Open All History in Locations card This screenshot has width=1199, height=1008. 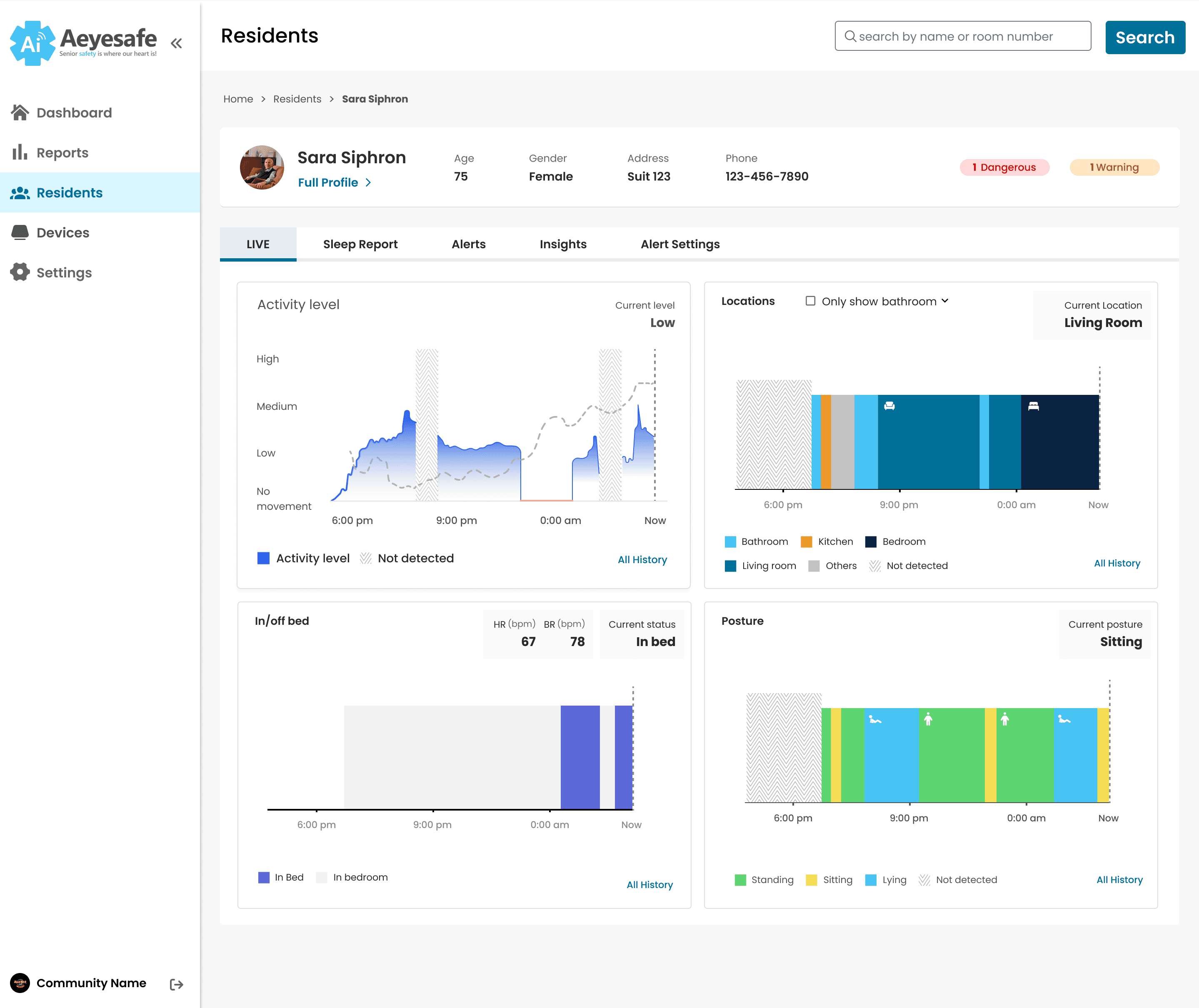tap(1117, 563)
